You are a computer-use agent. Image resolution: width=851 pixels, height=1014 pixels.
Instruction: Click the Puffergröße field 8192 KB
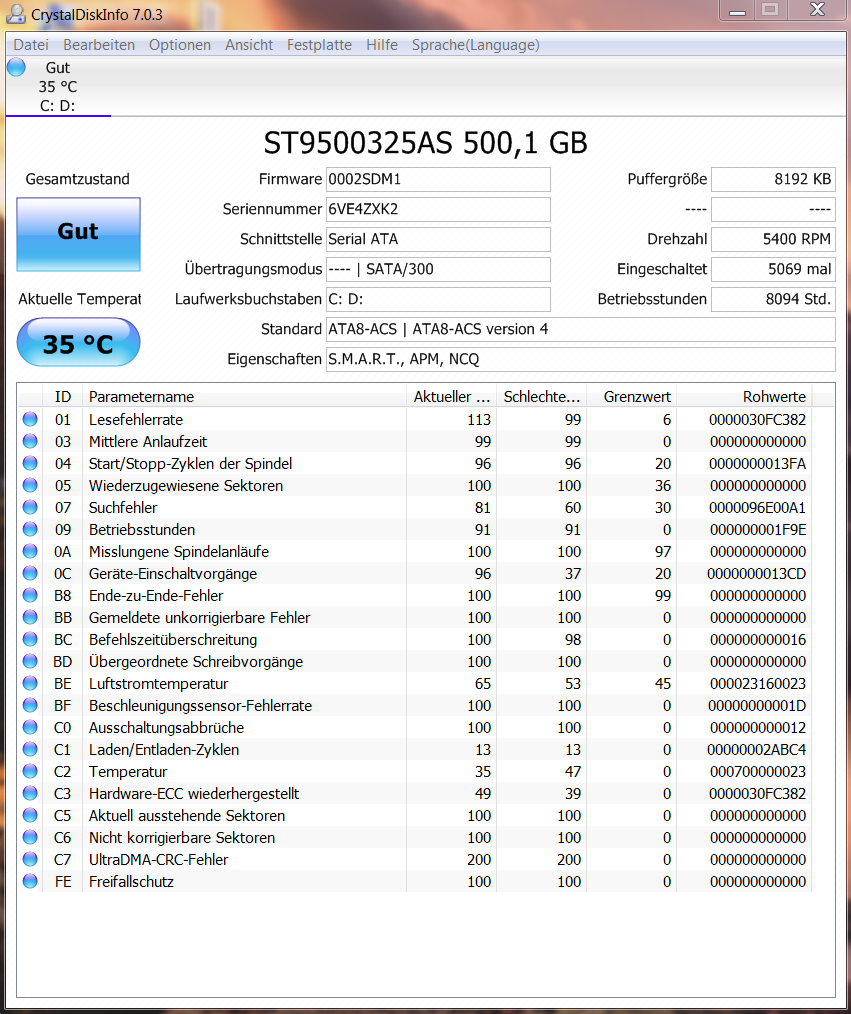pos(773,179)
